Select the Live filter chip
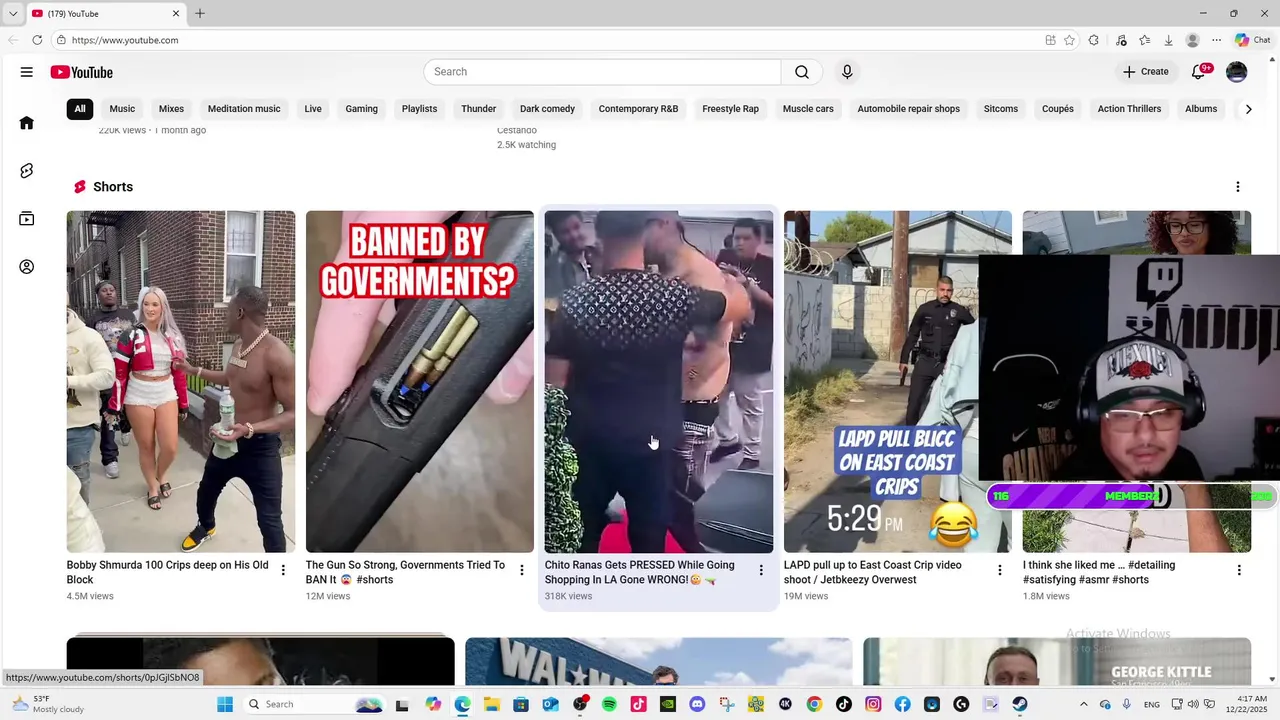Image resolution: width=1280 pixels, height=720 pixels. [x=313, y=109]
